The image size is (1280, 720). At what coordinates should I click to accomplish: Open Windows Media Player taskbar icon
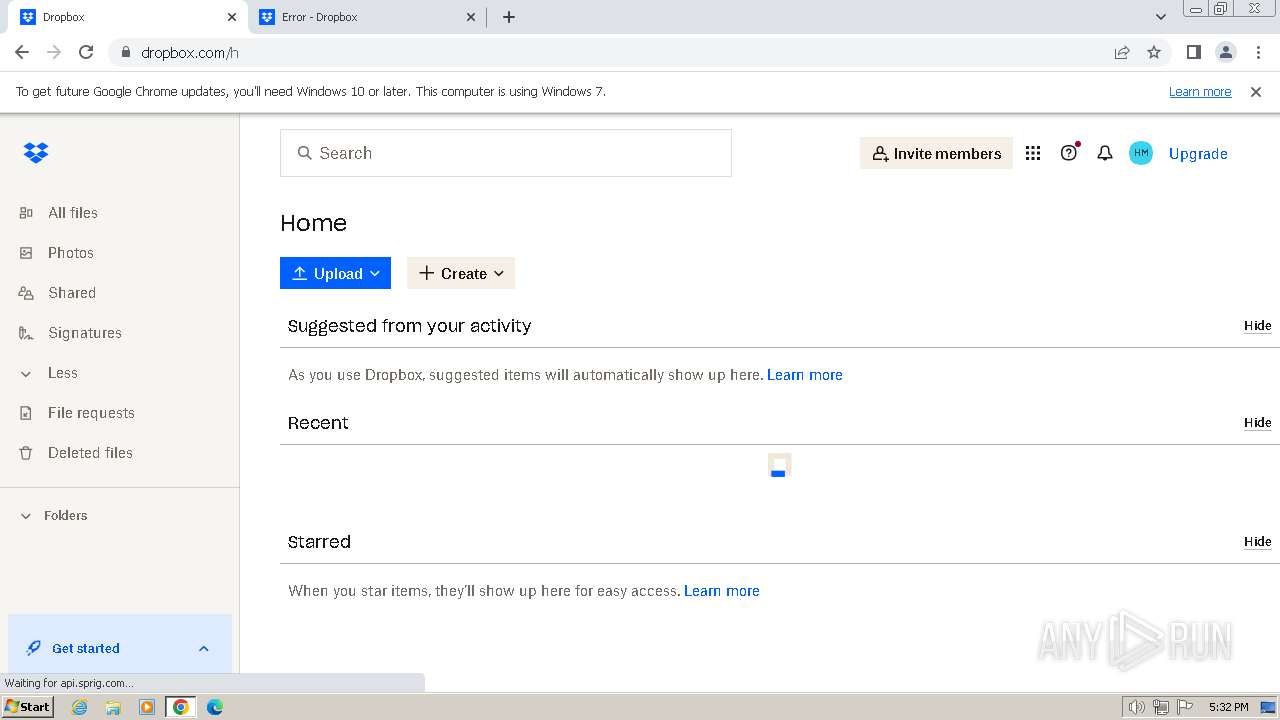147,707
